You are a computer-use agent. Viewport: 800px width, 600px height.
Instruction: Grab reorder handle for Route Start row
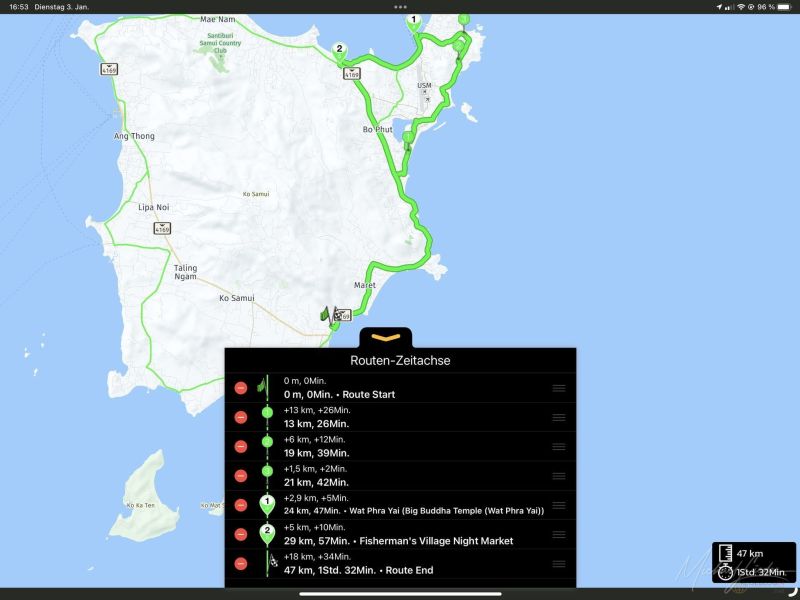pos(558,388)
